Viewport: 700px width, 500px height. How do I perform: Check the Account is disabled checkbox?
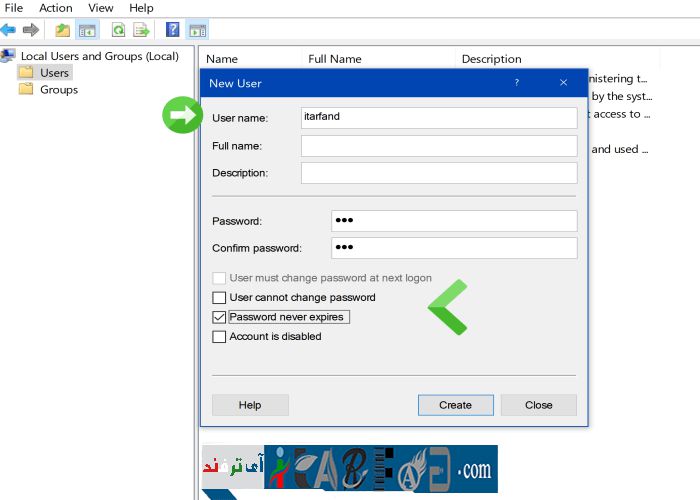pyautogui.click(x=220, y=337)
